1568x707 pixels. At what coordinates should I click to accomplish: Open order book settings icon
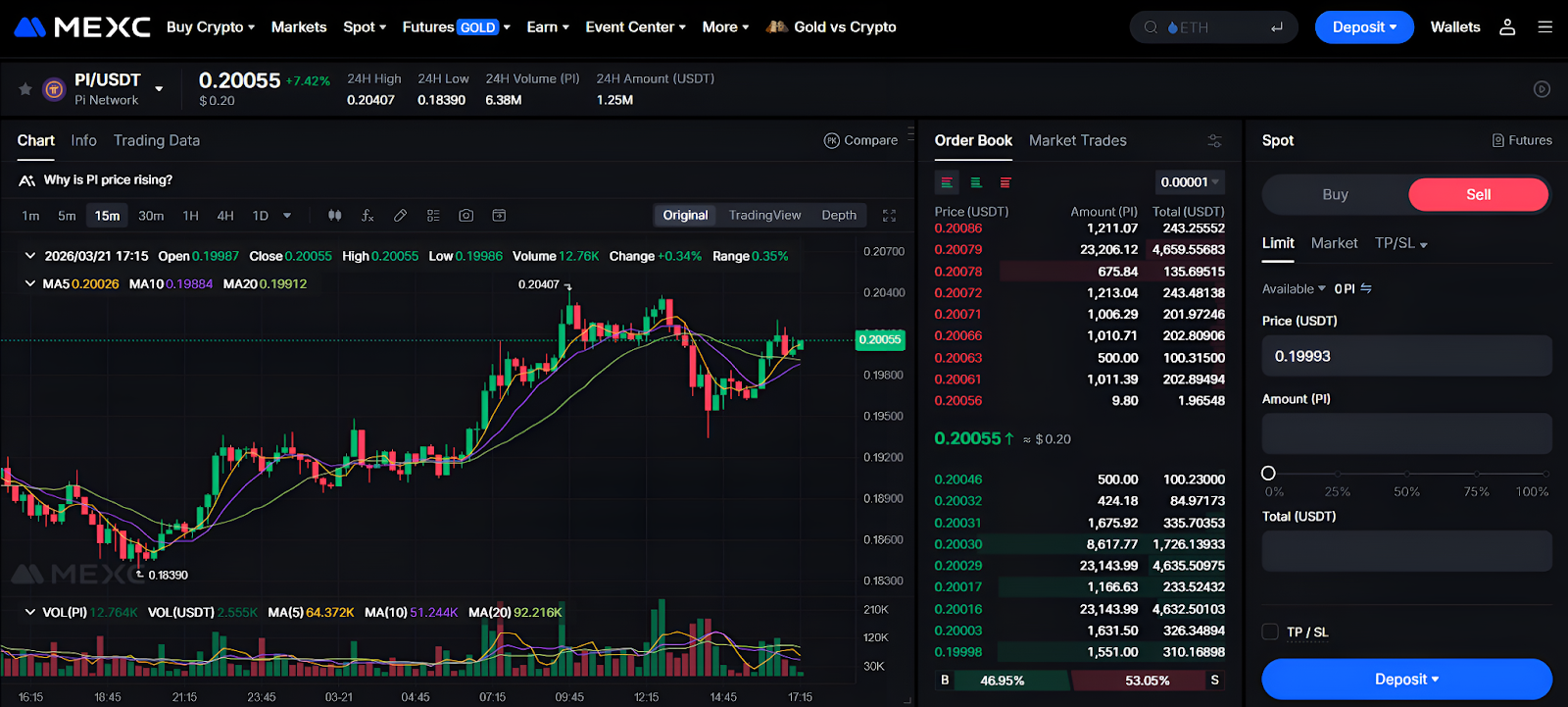click(x=1214, y=141)
